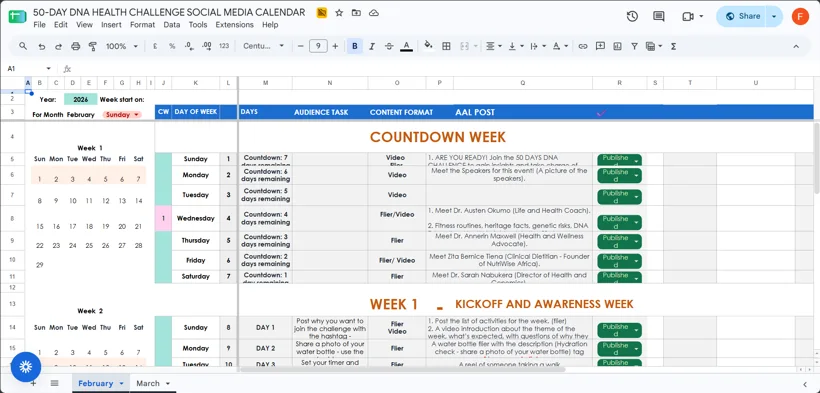This screenshot has height=393, width=820.
Task: Open version history clock icon
Action: pos(632,16)
